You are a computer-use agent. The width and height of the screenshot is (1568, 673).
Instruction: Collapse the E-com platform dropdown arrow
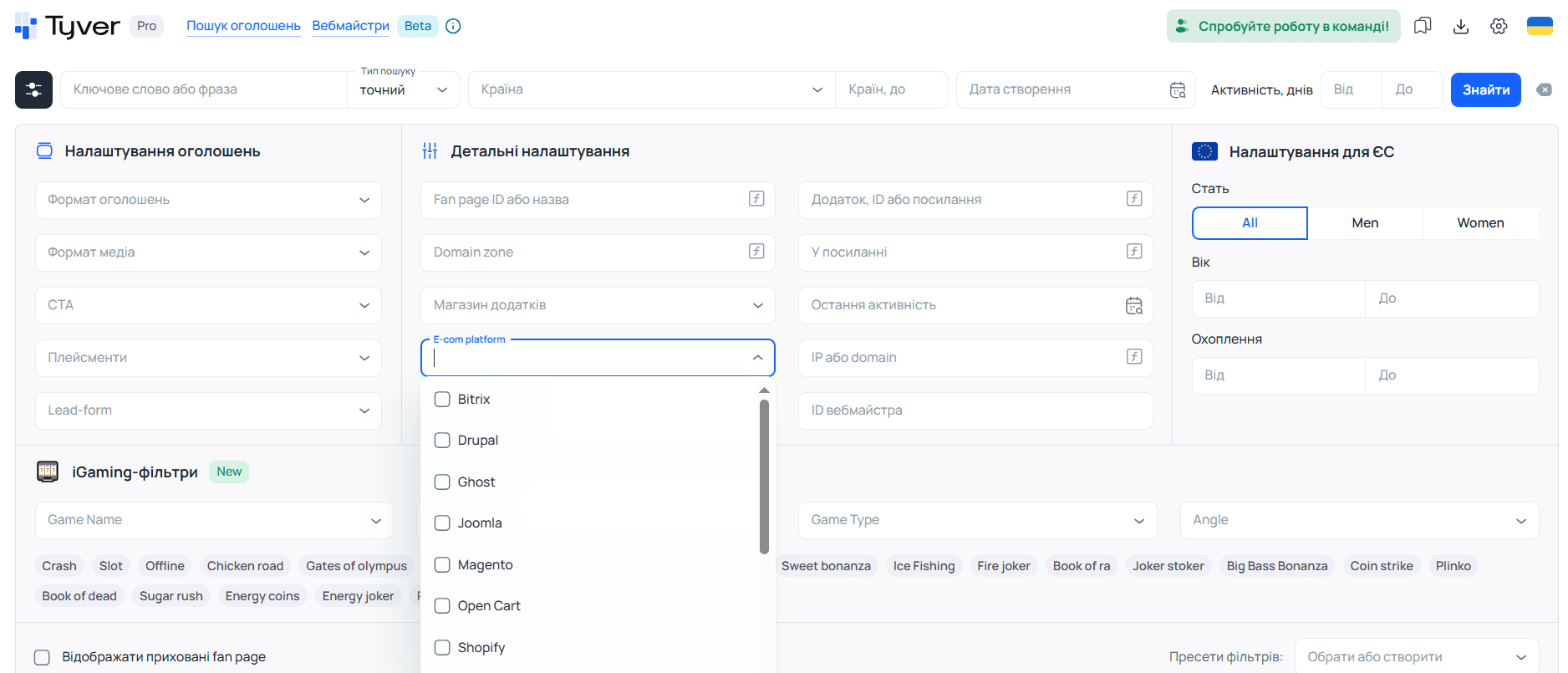(757, 358)
